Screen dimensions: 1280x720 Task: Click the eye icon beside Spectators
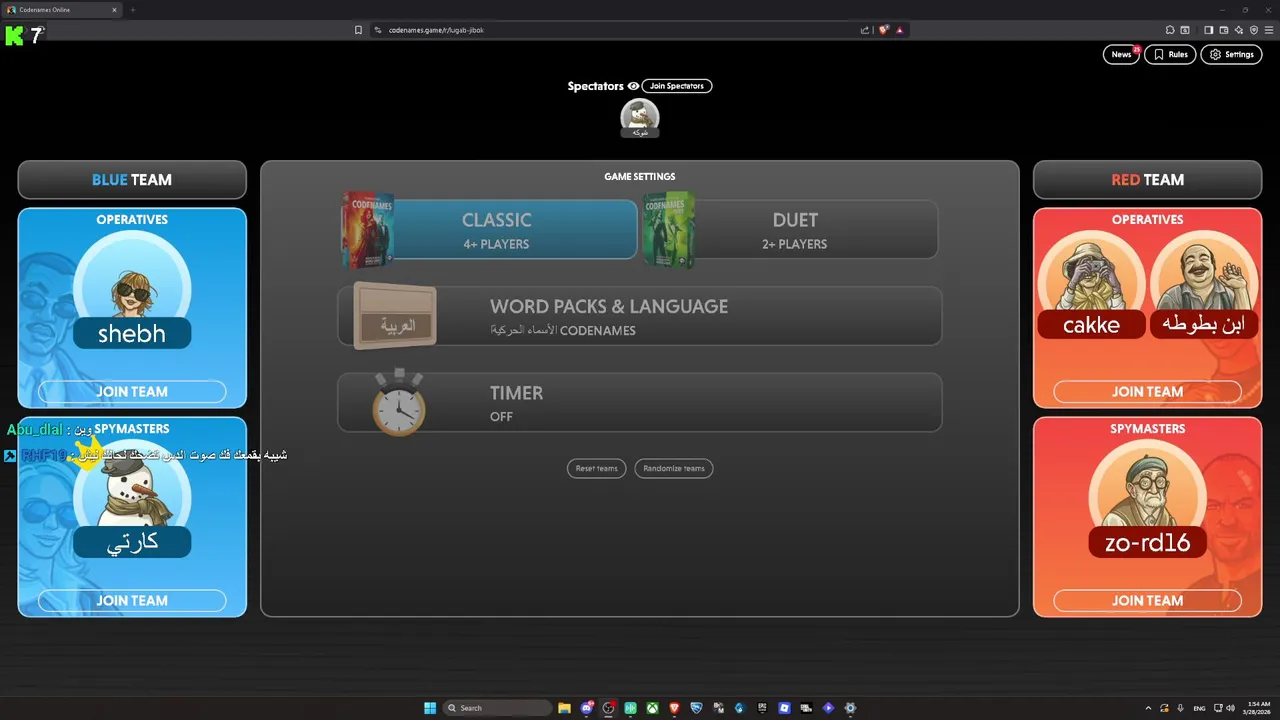point(633,86)
